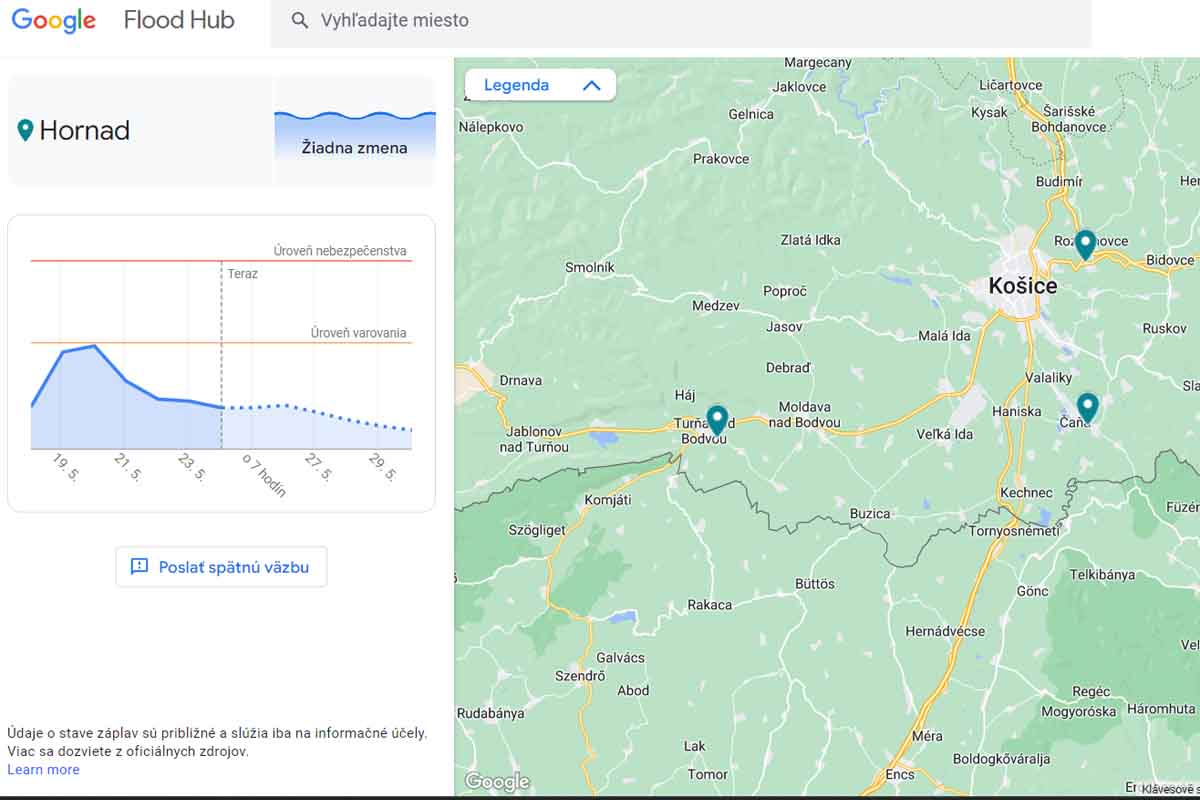Click 'Úroveň varovania' label on chart

click(358, 333)
